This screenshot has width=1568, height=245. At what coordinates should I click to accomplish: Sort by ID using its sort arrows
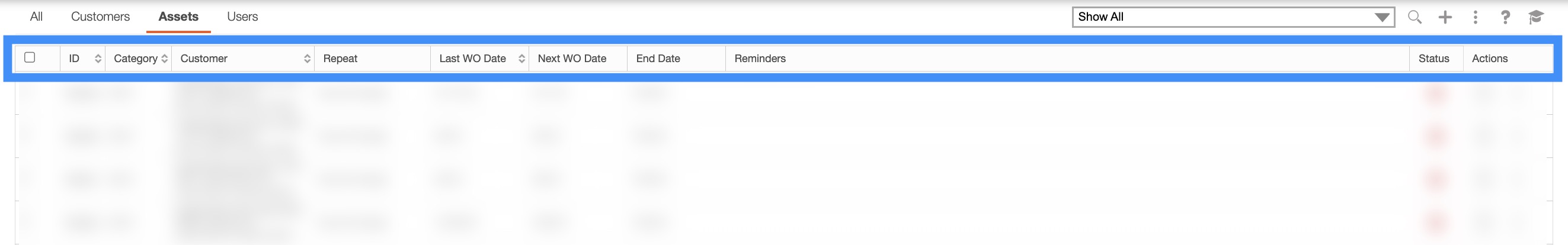click(x=98, y=59)
